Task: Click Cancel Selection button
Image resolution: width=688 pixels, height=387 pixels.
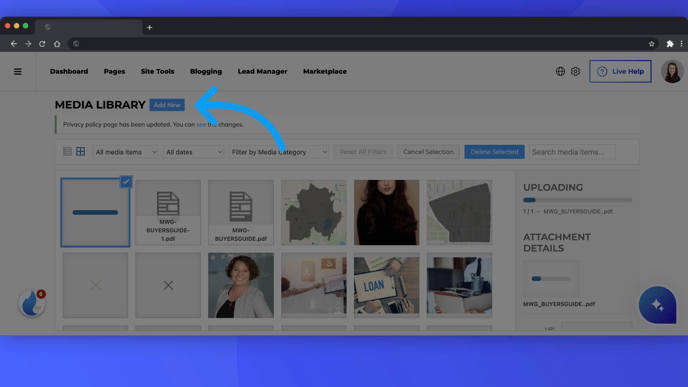Action: pos(428,152)
